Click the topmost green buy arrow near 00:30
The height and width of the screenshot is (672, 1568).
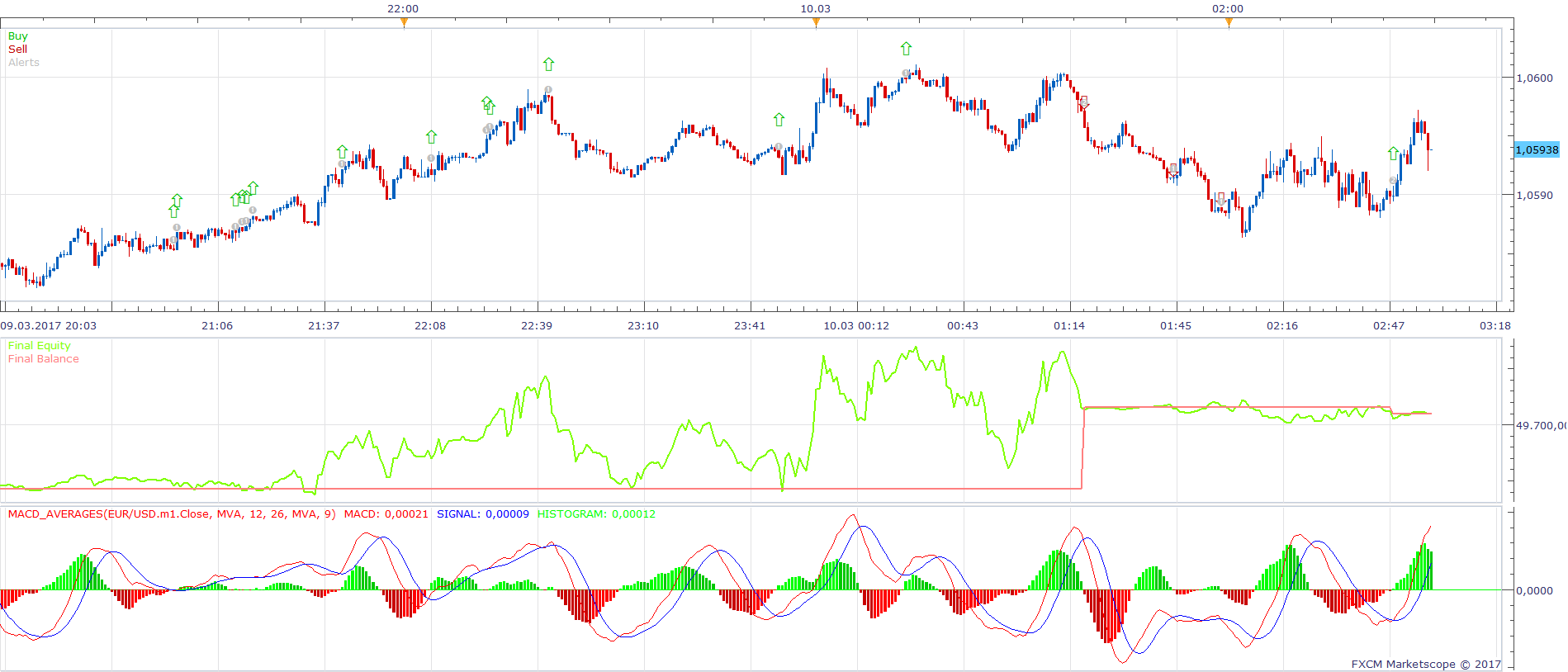[x=906, y=49]
